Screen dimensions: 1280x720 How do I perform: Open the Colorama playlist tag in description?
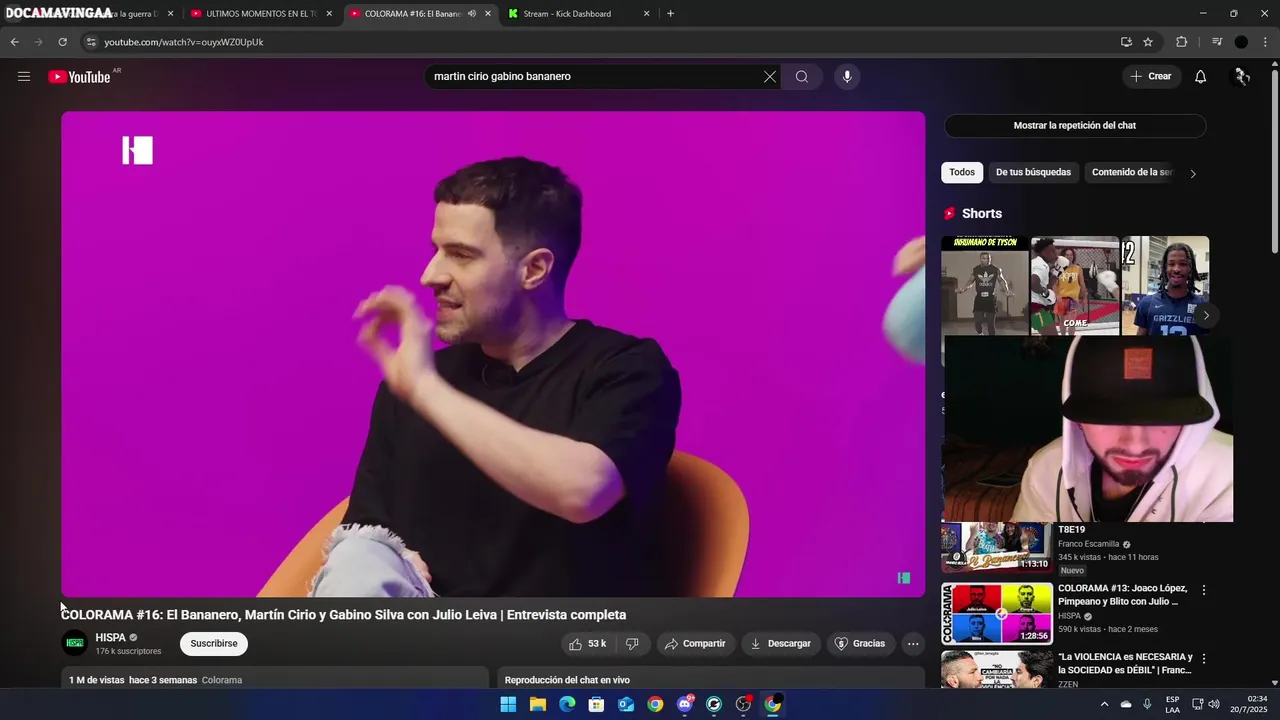[x=222, y=680]
